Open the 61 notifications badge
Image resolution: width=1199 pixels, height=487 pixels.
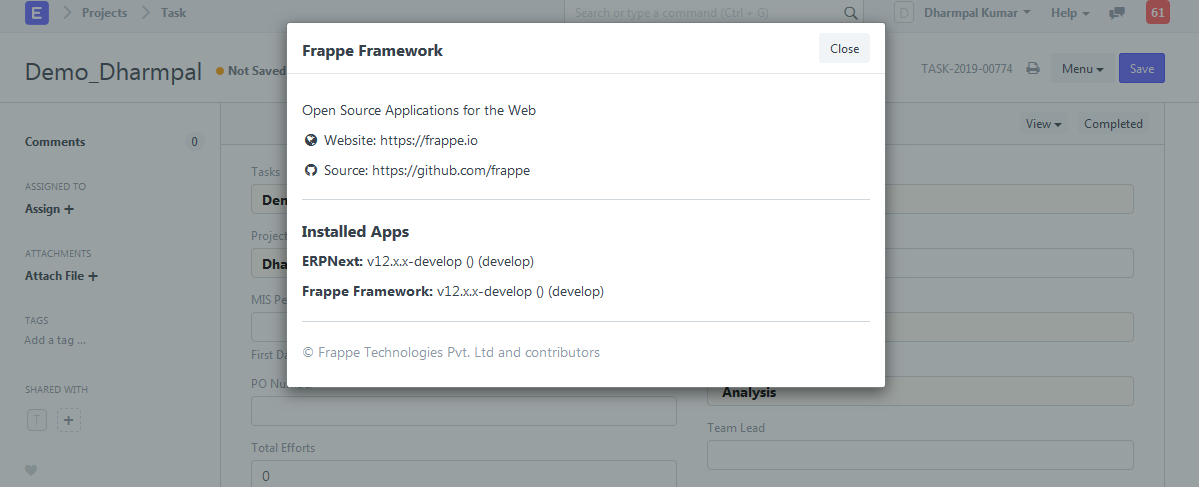1158,13
